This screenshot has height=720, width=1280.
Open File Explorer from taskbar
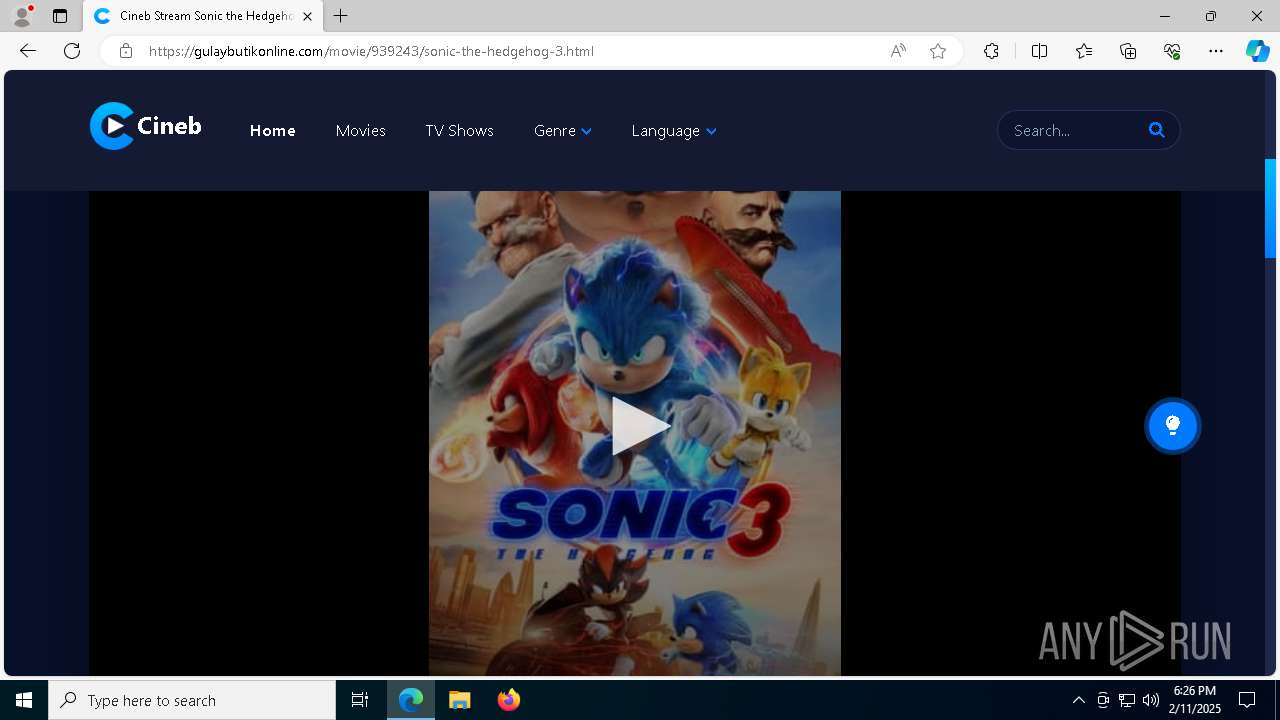[x=460, y=700]
